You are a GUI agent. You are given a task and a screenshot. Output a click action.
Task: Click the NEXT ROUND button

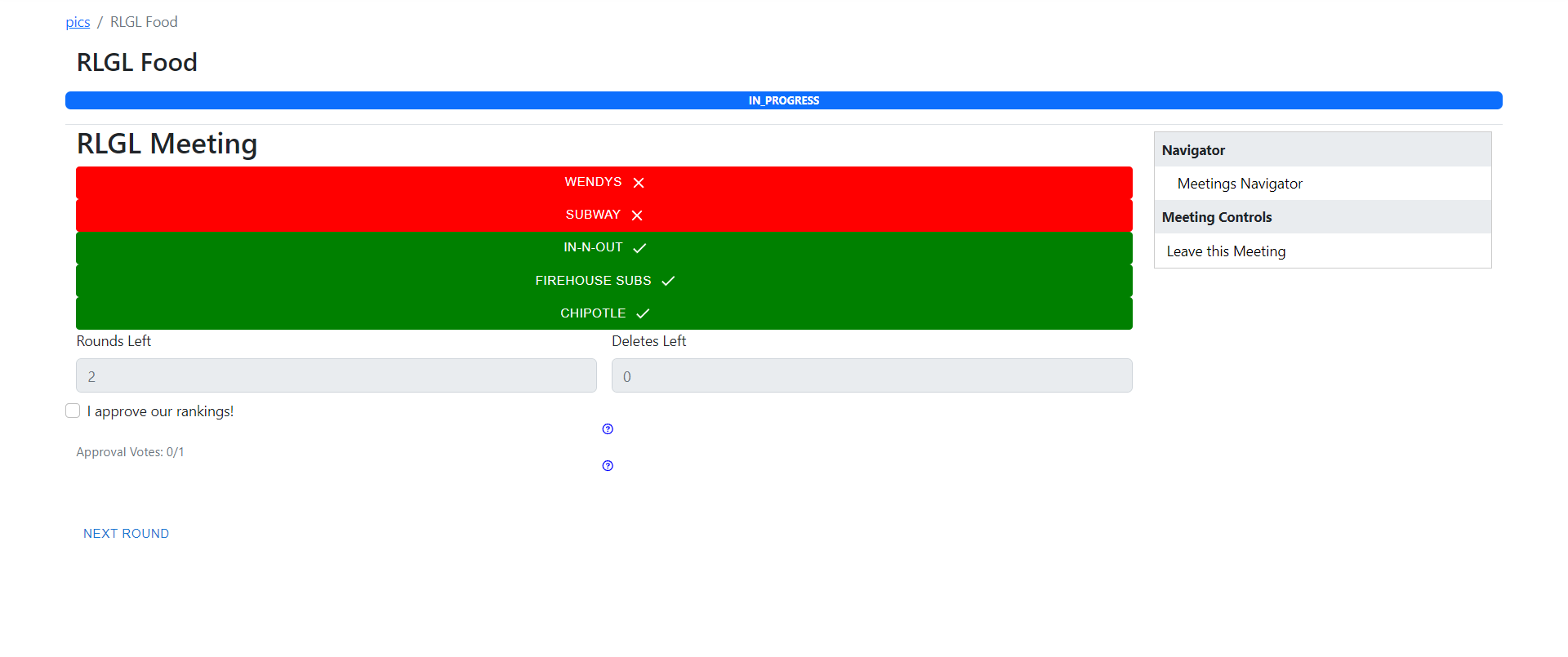pos(126,534)
